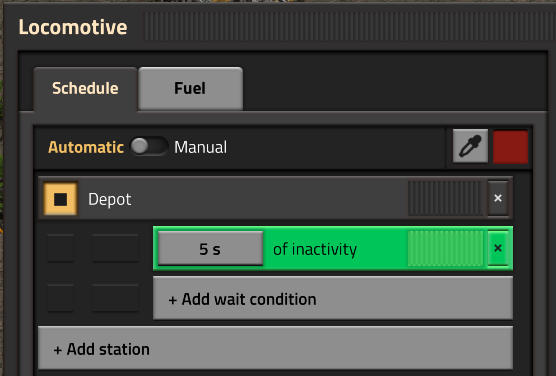Switch to the Schedule tab
This screenshot has width=556, height=376.
(x=85, y=89)
